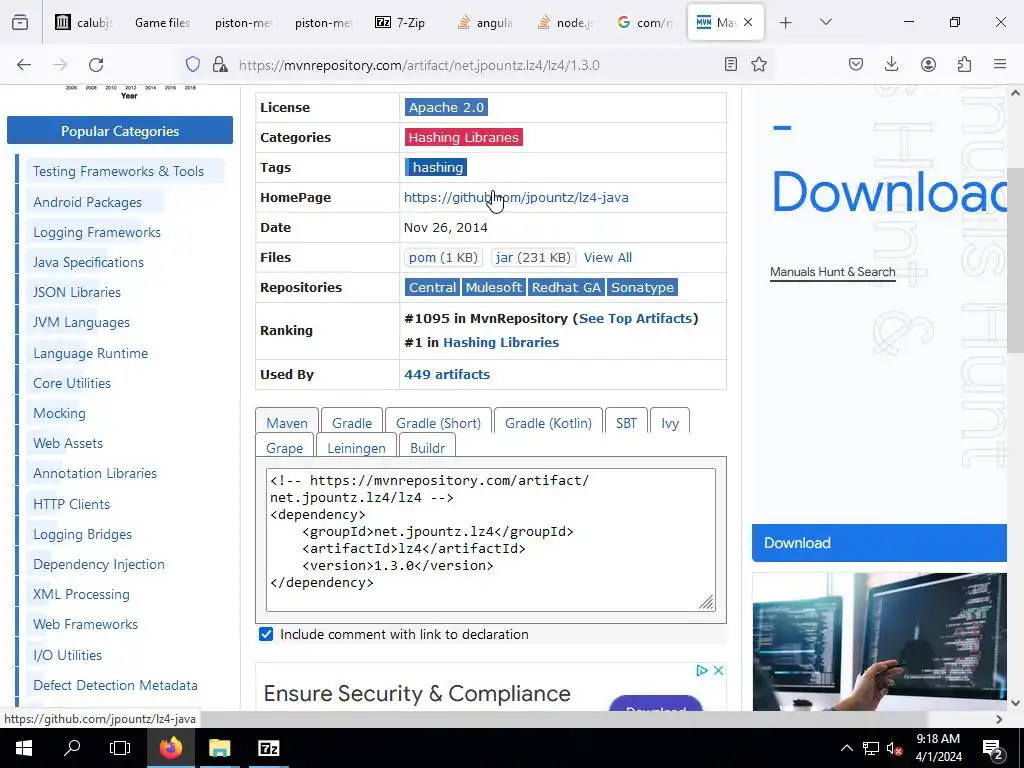
Task: Open the muted volume tray icon
Action: point(895,748)
